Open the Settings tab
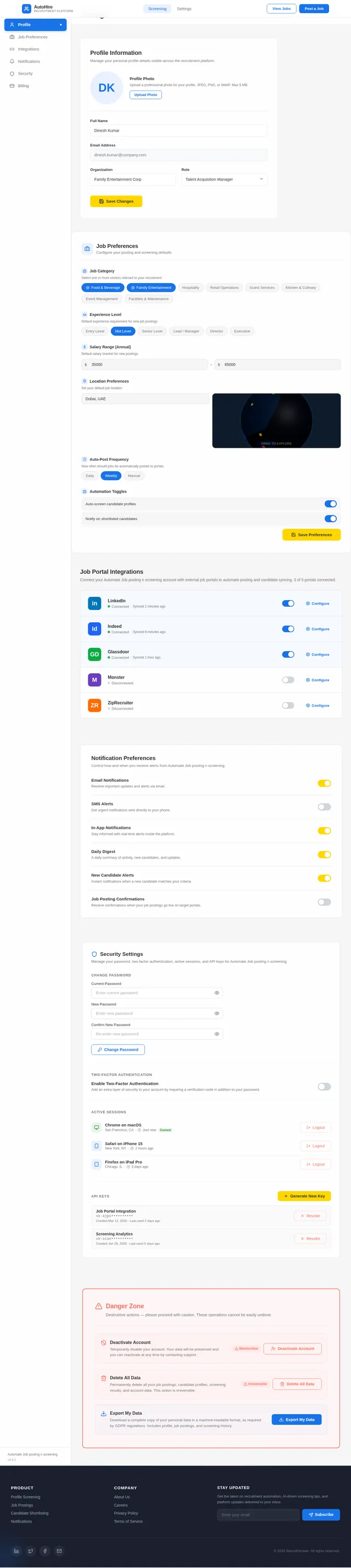Image resolution: width=351 pixels, height=1568 pixels. (184, 9)
